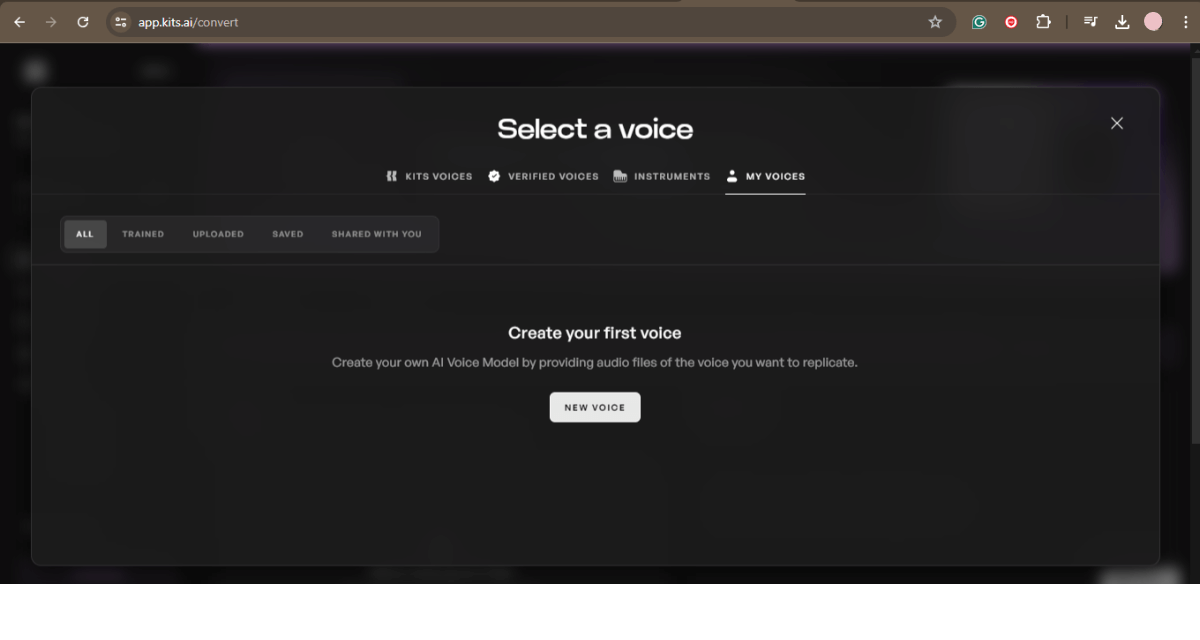This screenshot has width=1200, height=640.
Task: Open Chrome three-dot menu
Action: 1185,22
